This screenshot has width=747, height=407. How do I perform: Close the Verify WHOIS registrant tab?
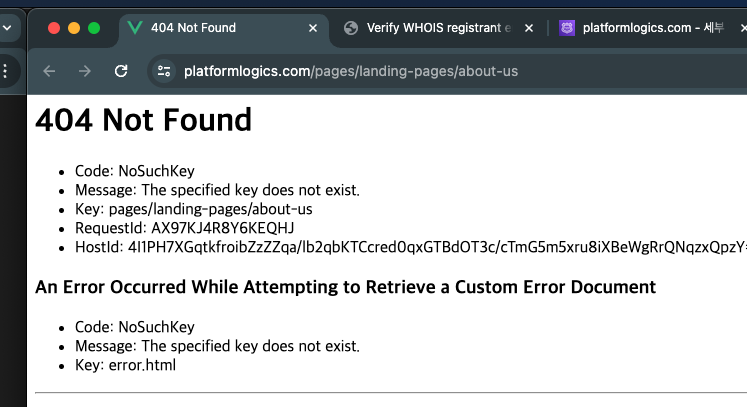click(x=529, y=28)
